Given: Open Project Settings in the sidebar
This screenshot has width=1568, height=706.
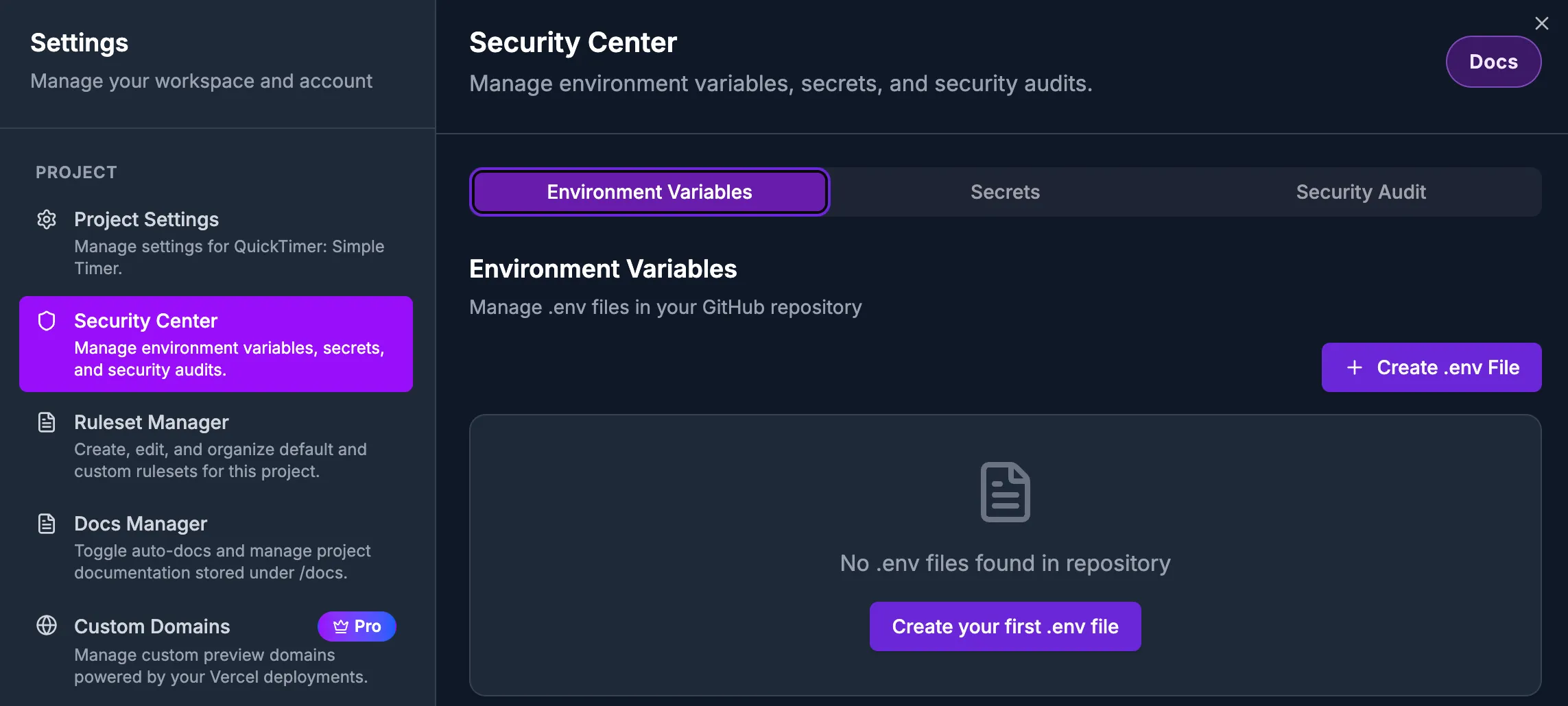Looking at the screenshot, I should [x=146, y=219].
